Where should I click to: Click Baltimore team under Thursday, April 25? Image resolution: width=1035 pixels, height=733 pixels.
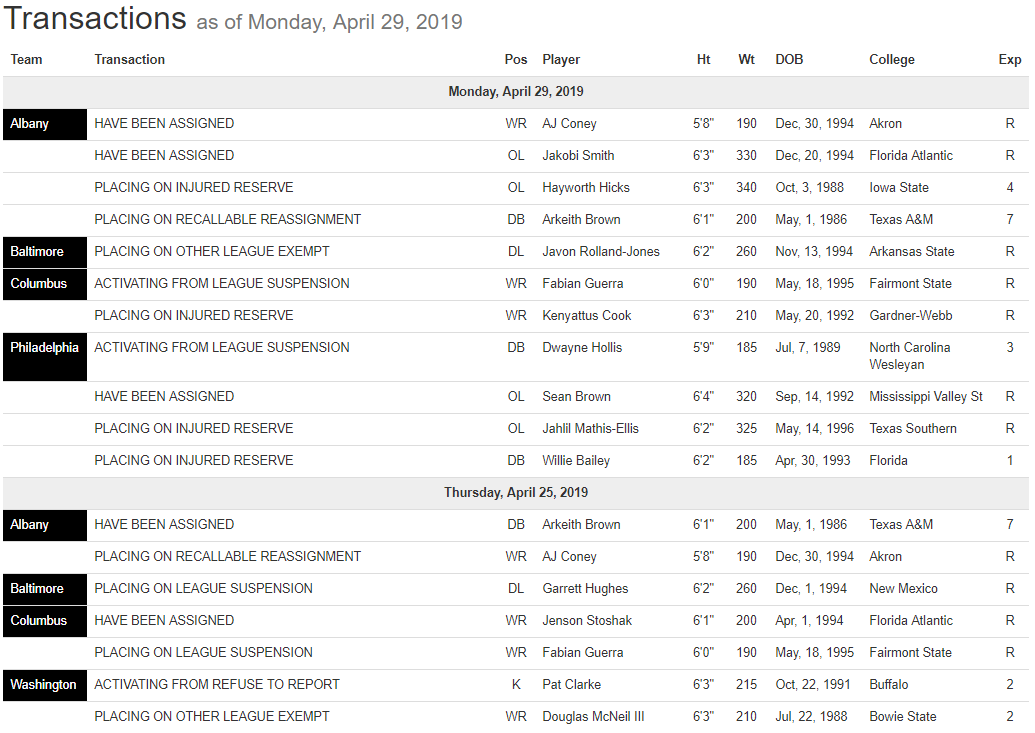click(37, 589)
